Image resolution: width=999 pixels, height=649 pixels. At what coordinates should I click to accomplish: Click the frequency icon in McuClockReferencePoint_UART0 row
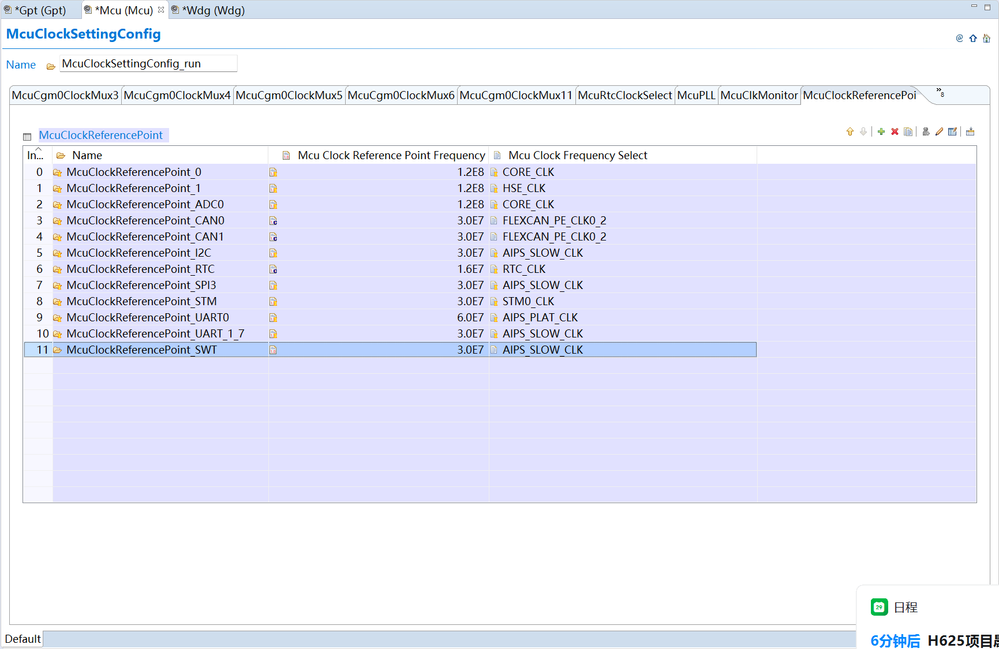(273, 318)
